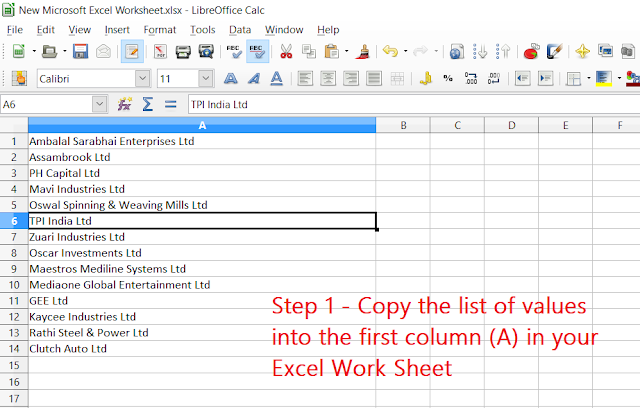This screenshot has width=640, height=408.
Task: Open the Edit menu
Action: click(45, 30)
